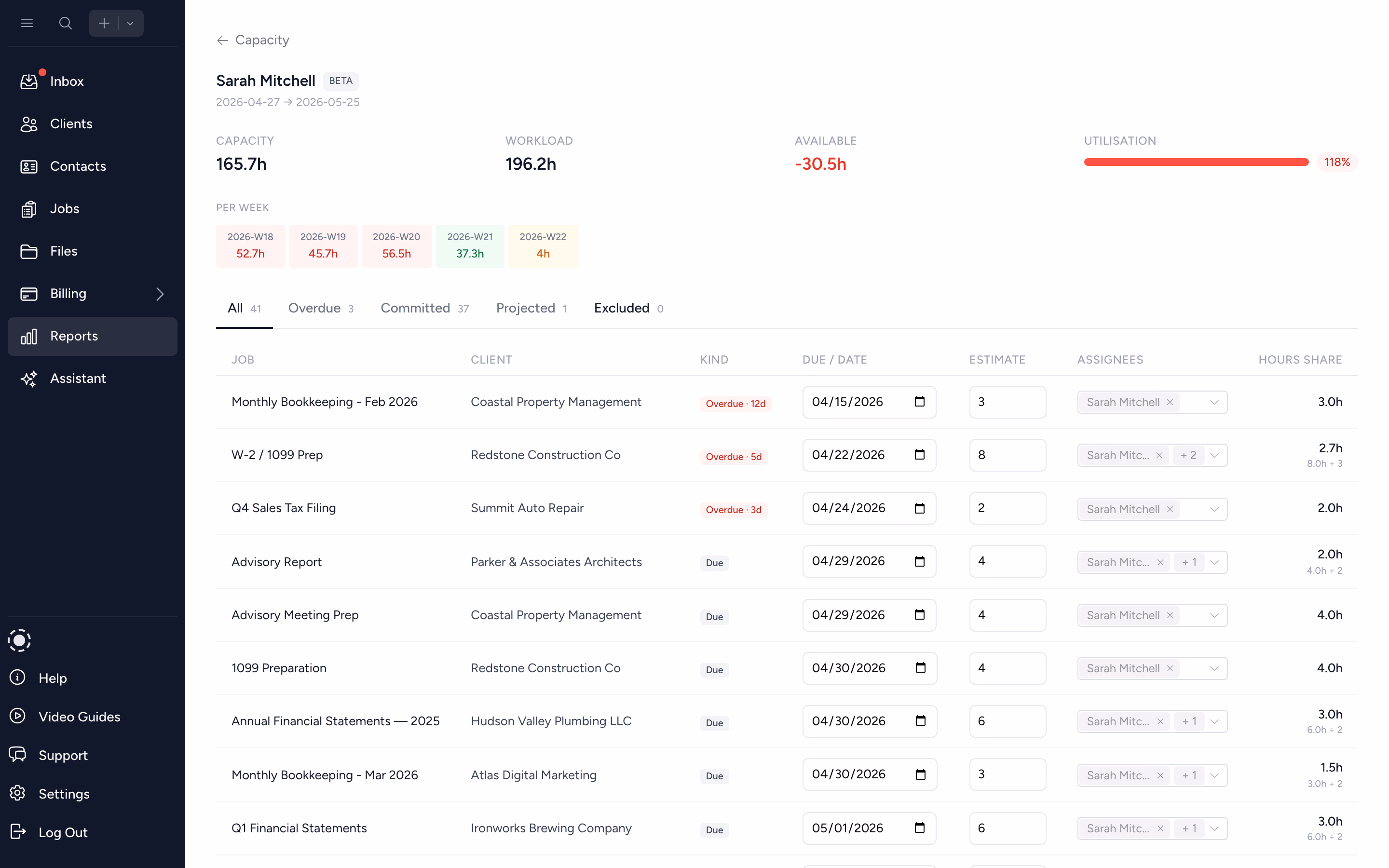Open the plus button dropdown arrow
This screenshot has width=1389, height=868.
[130, 24]
